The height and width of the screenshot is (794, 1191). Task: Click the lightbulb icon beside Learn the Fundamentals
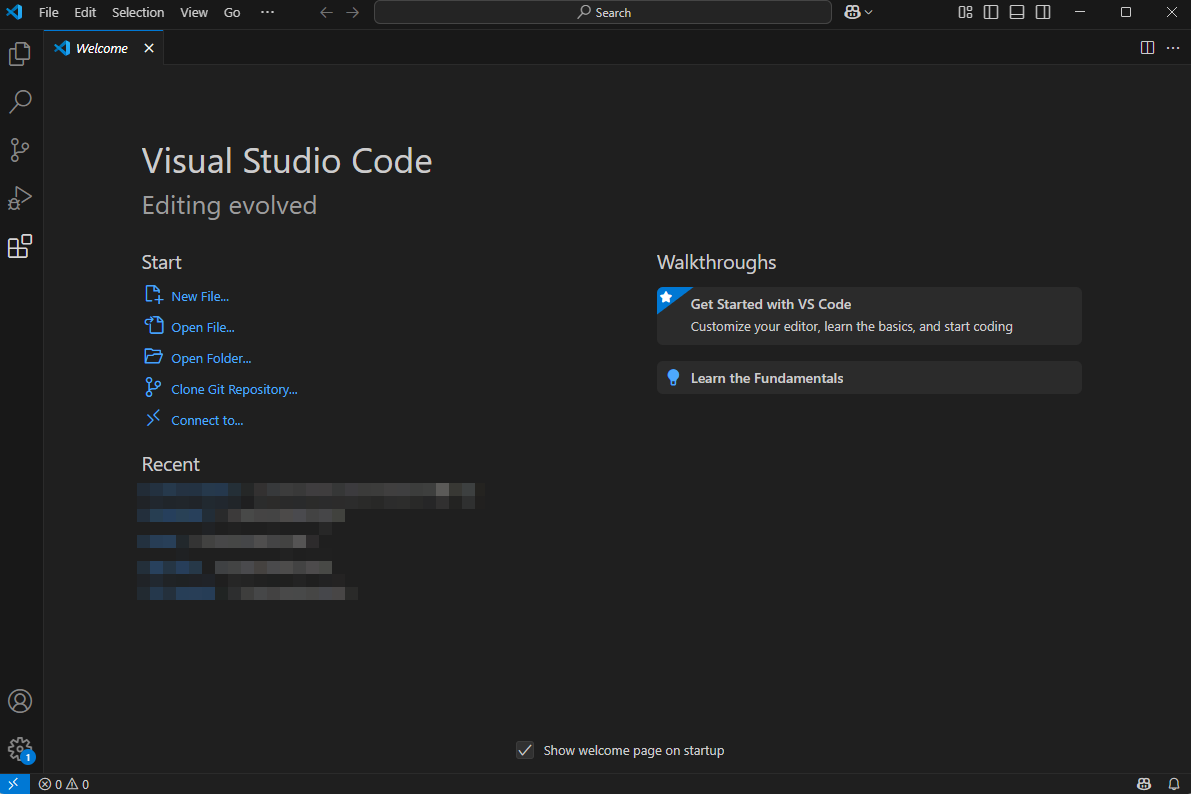673,378
